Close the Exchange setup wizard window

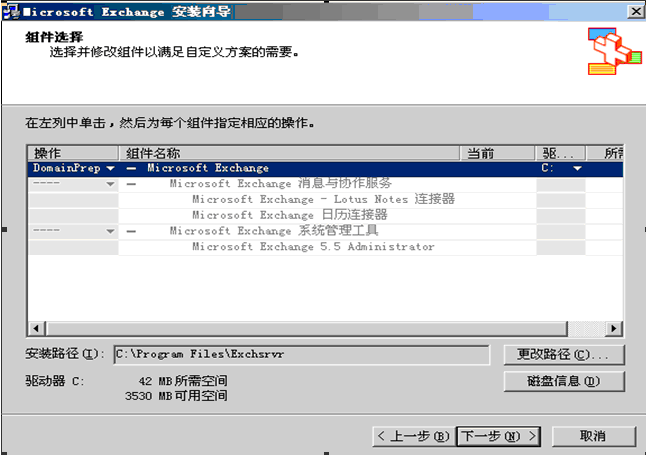tap(635, 12)
